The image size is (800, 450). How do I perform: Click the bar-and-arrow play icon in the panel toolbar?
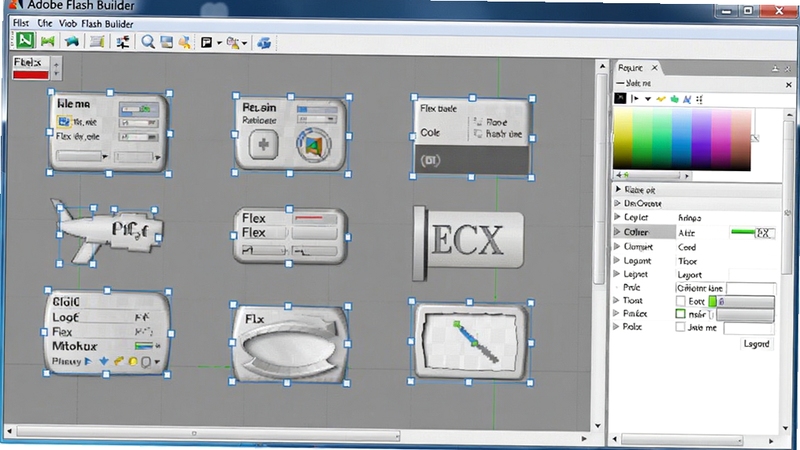635,99
